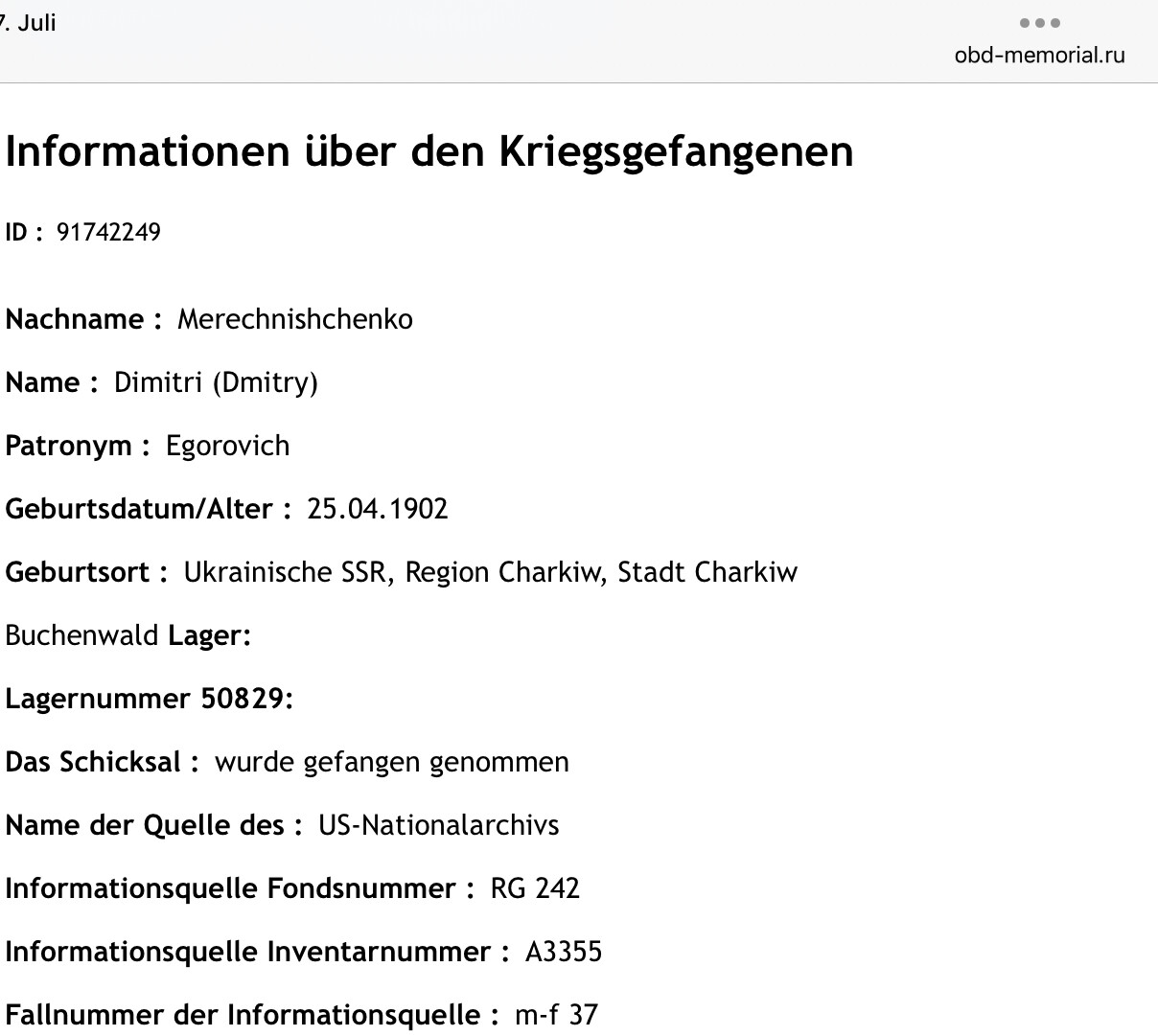Select the birthplace Ukrainische SSR, Region Charkiw
The height and width of the screenshot is (1036, 1158).
394,572
